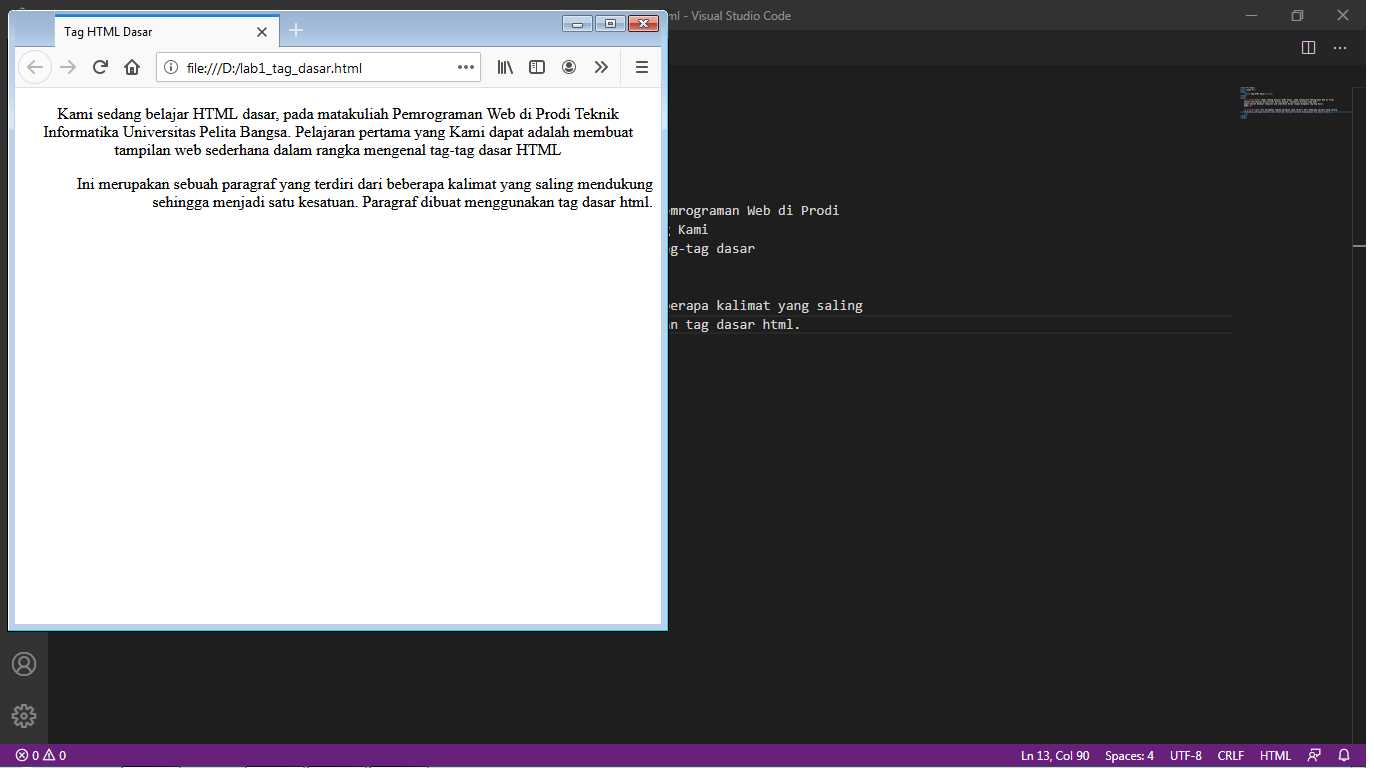Go back in the Firefox browser

35,67
